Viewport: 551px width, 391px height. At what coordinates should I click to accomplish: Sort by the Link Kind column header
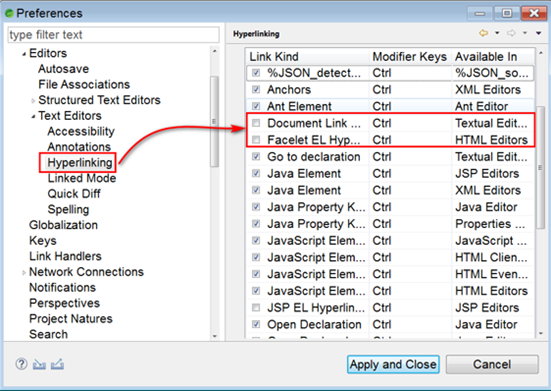tap(307, 57)
